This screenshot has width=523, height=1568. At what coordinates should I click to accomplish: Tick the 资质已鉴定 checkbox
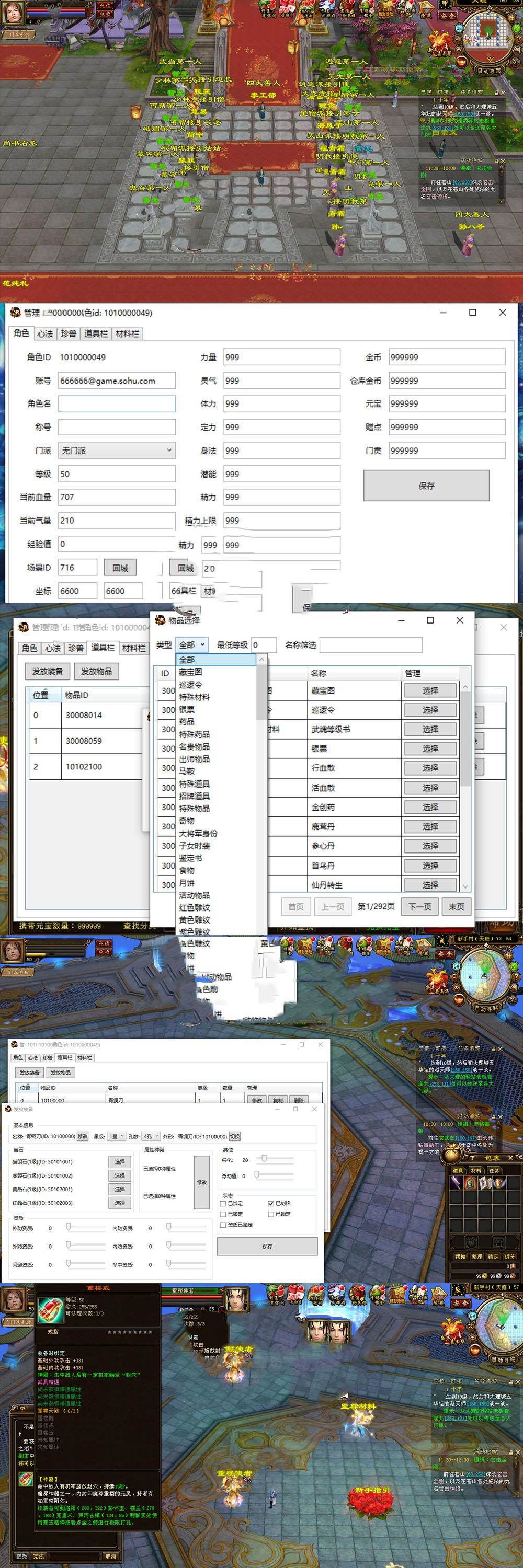pos(223,1225)
